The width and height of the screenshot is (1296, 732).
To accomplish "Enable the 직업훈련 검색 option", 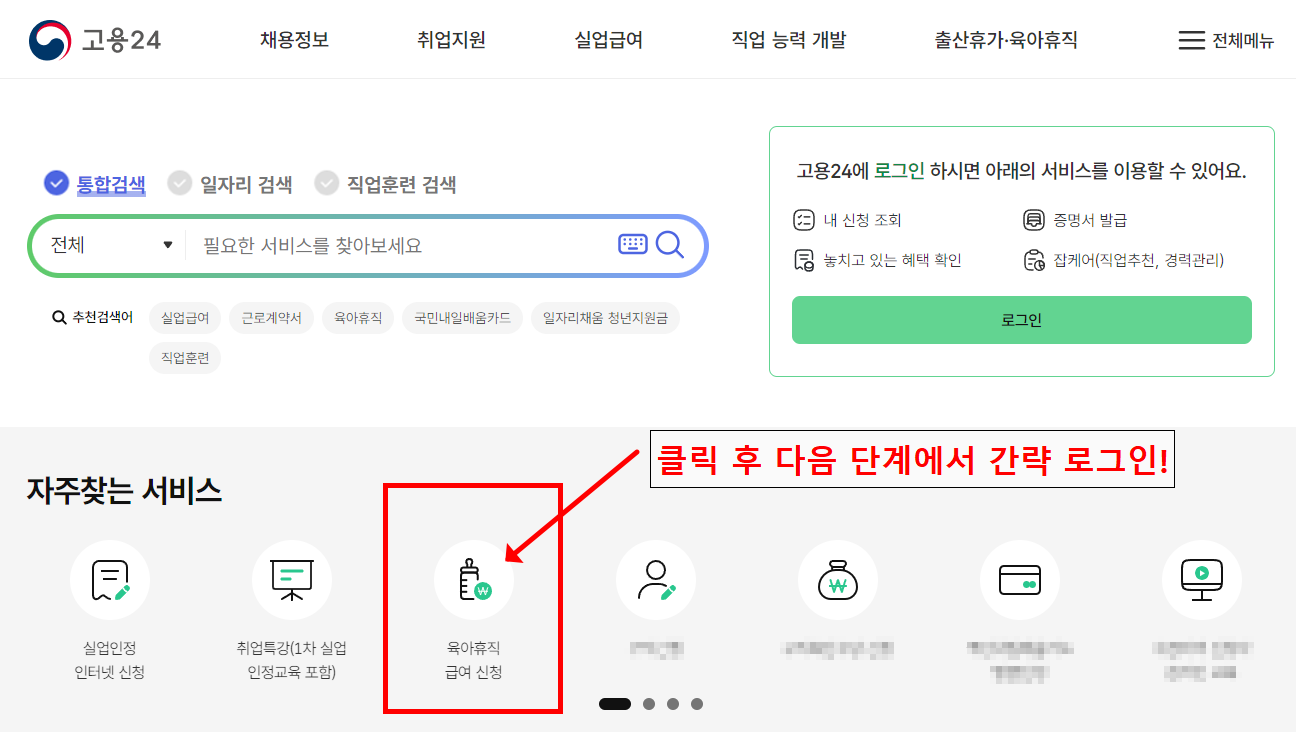I will pyautogui.click(x=326, y=183).
